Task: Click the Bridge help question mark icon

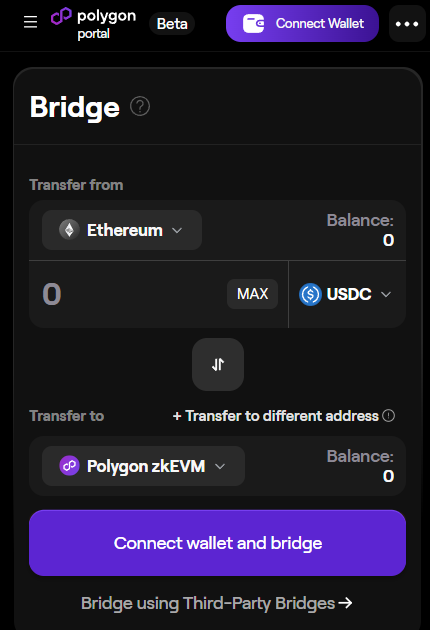Action: 140,106
